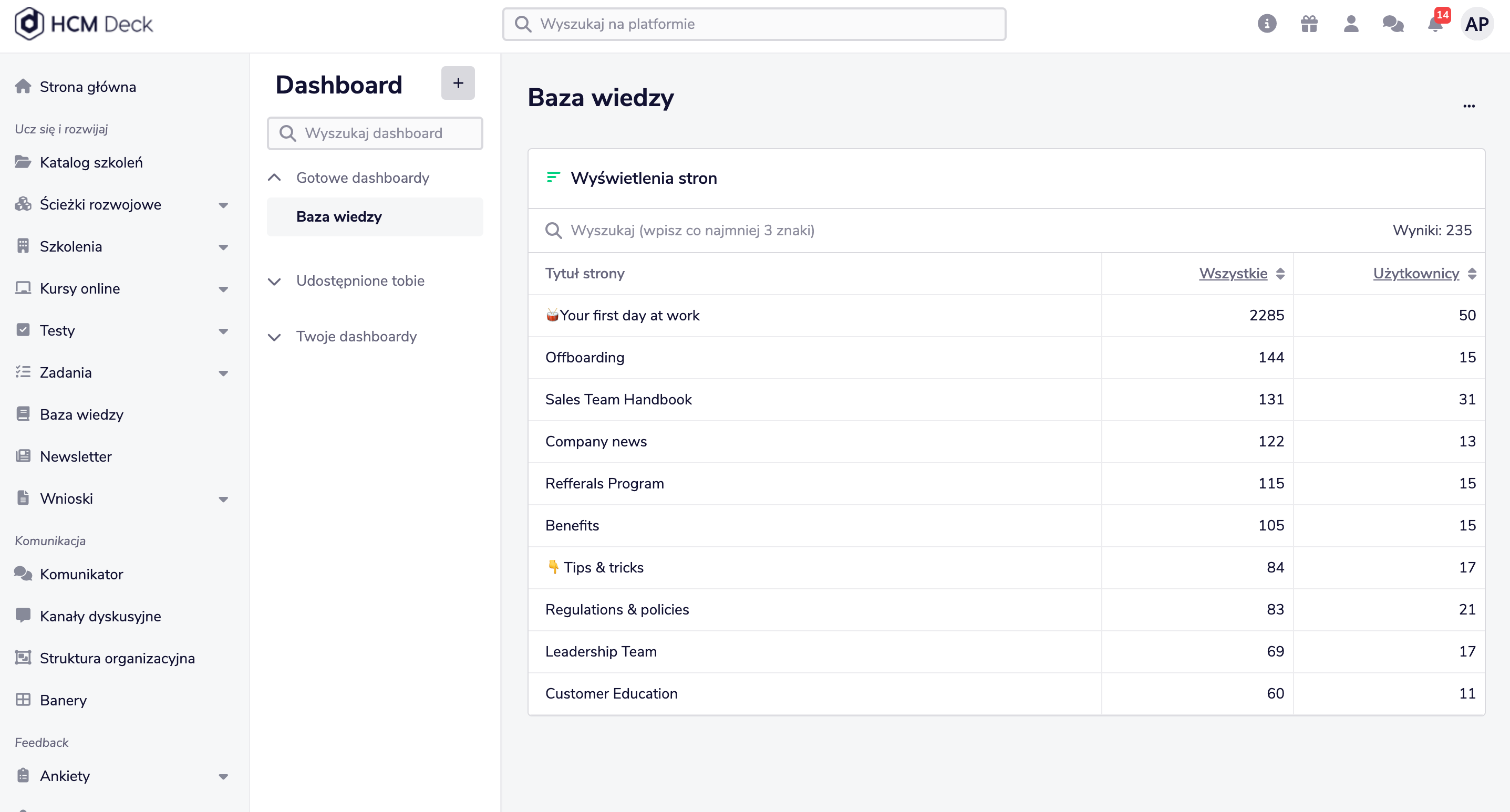Expand Twoje dashboardy section
The image size is (1510, 812).
point(274,337)
